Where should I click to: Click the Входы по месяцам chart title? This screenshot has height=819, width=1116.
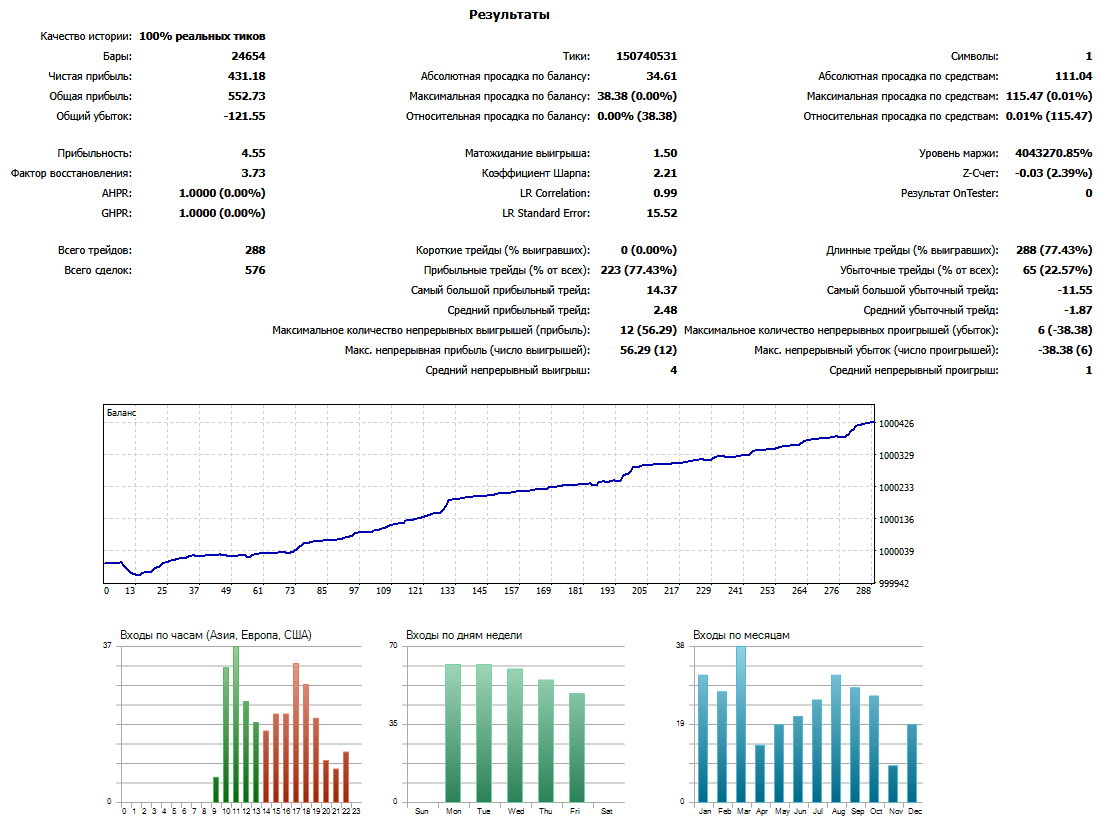point(741,635)
